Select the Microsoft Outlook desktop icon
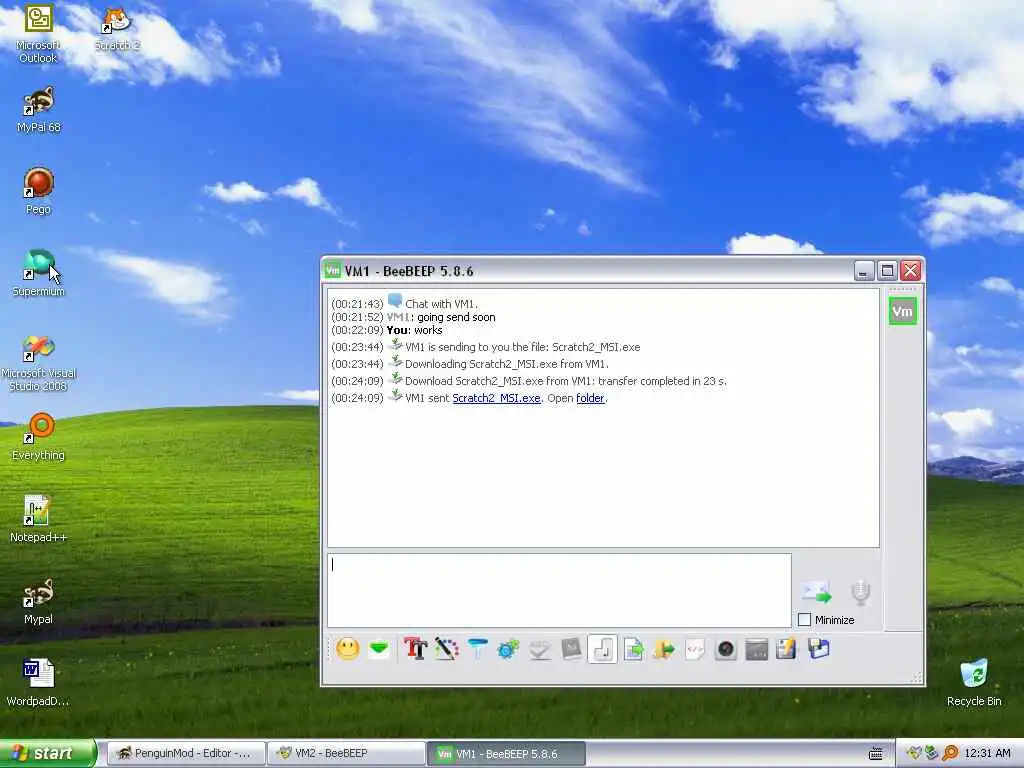The height and width of the screenshot is (768, 1024). 39,34
